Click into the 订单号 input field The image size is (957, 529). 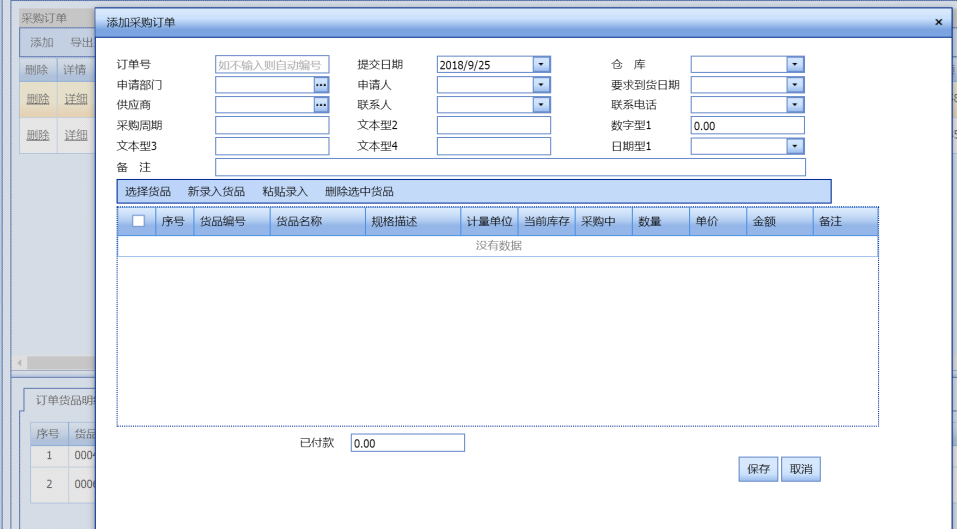pyautogui.click(x=271, y=65)
